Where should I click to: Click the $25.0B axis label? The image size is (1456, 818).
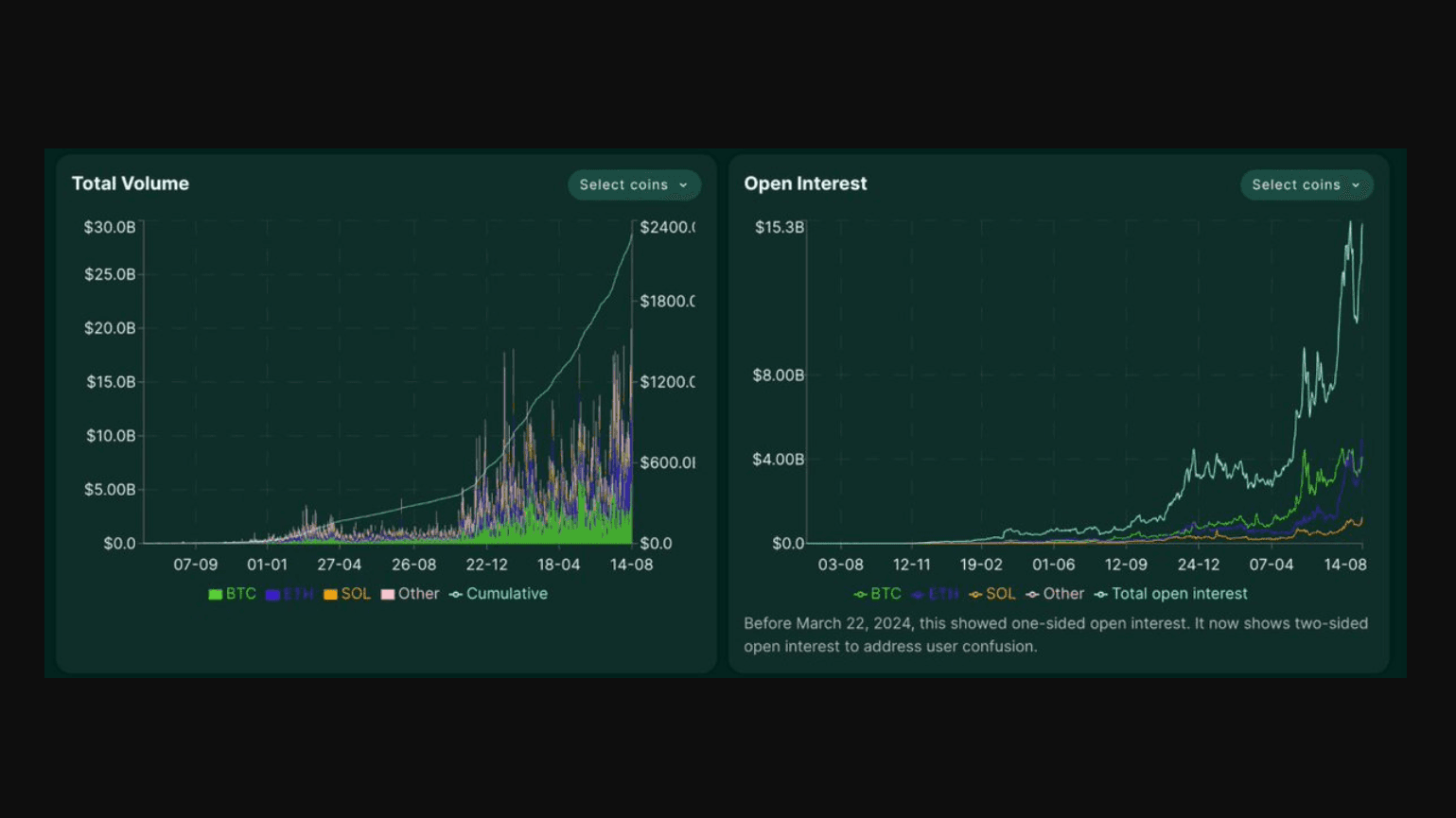pos(110,274)
